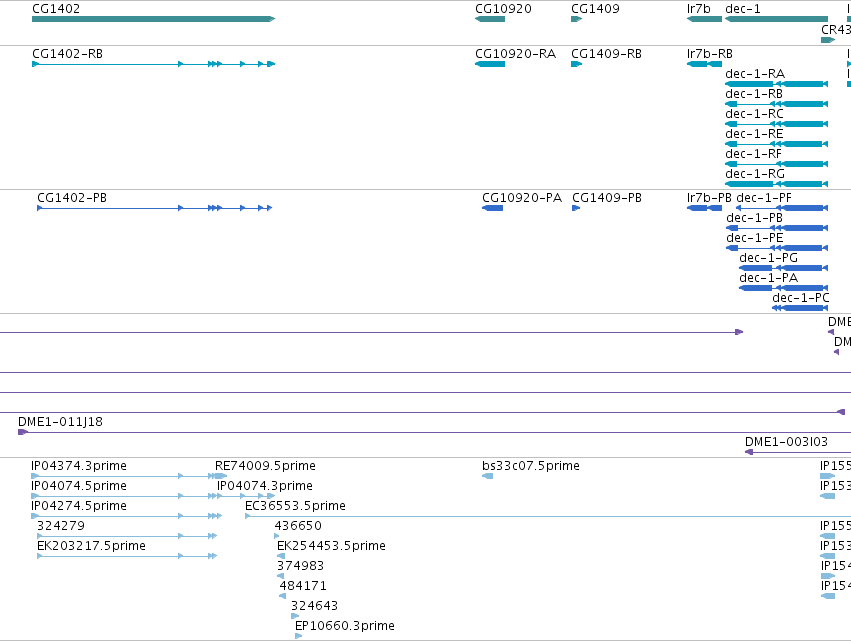Select the dec-1-PG protein feature
The width and height of the screenshot is (851, 641).
click(x=784, y=268)
